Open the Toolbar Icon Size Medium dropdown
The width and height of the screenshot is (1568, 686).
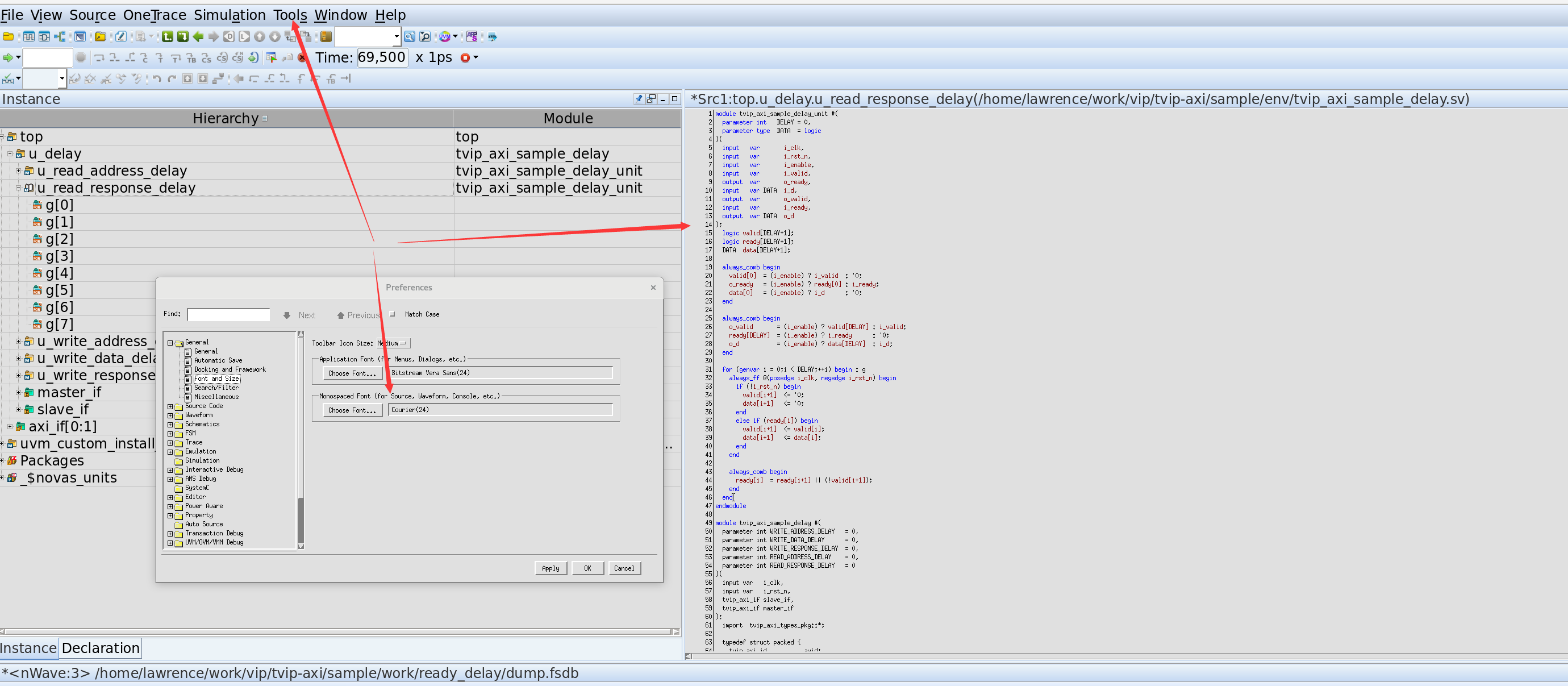tap(394, 343)
